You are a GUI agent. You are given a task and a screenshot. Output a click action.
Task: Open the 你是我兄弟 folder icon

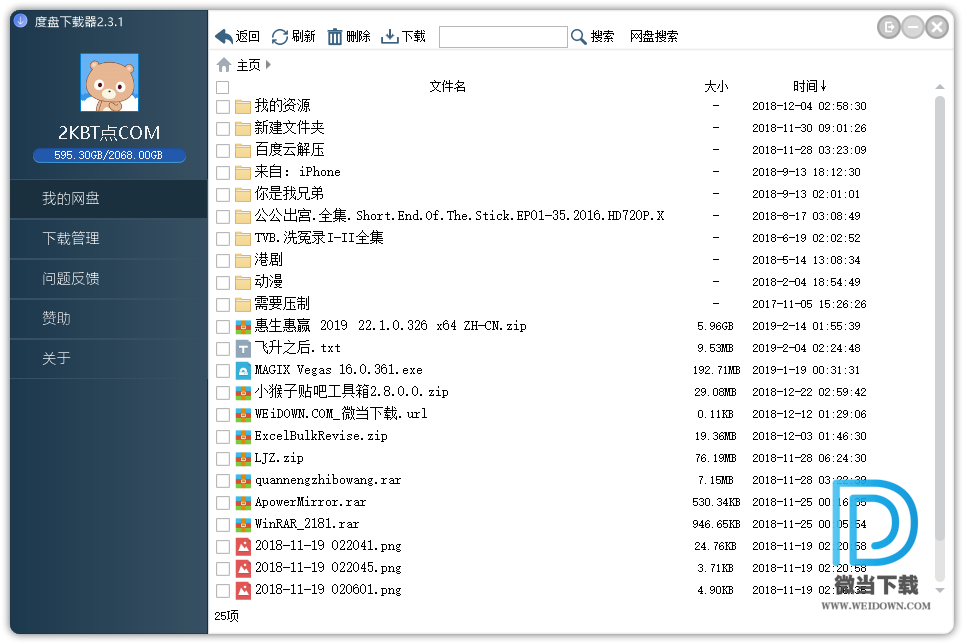pos(243,194)
